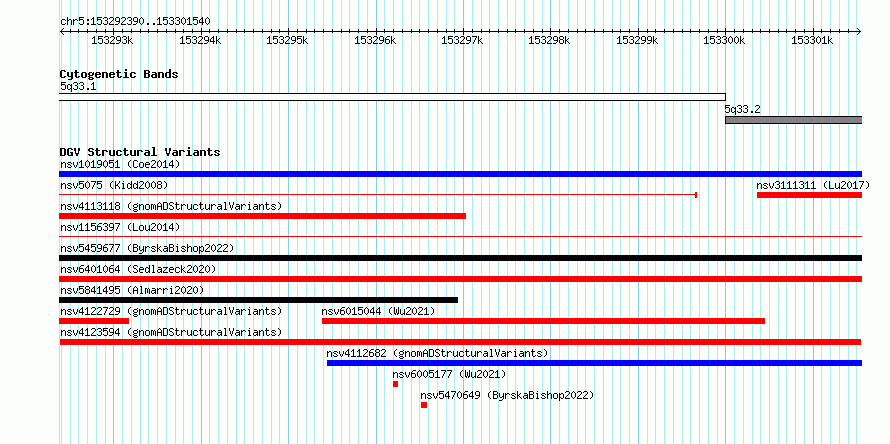Image resolution: width=890 pixels, height=444 pixels.
Task: Click the nsv5075 (Kidd2008) label
Action: click(114, 185)
